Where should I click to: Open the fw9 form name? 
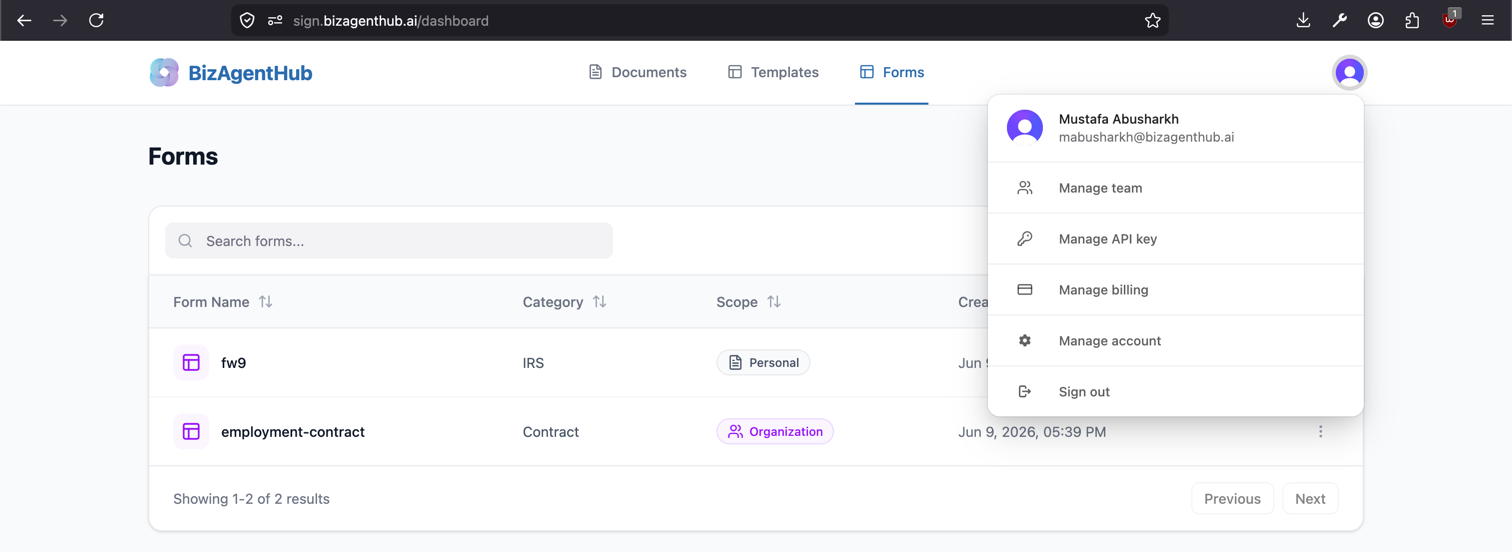(x=233, y=363)
